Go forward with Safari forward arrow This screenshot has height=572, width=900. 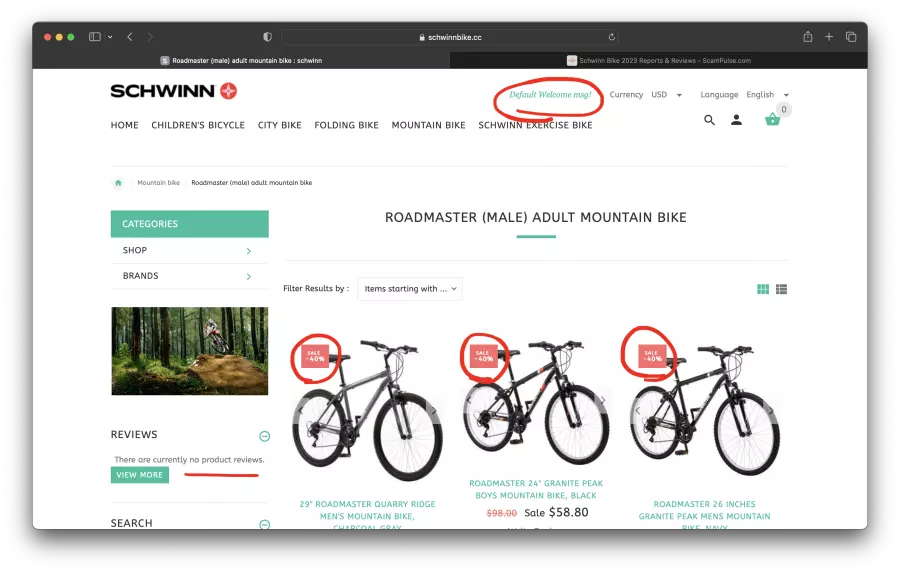pos(150,37)
